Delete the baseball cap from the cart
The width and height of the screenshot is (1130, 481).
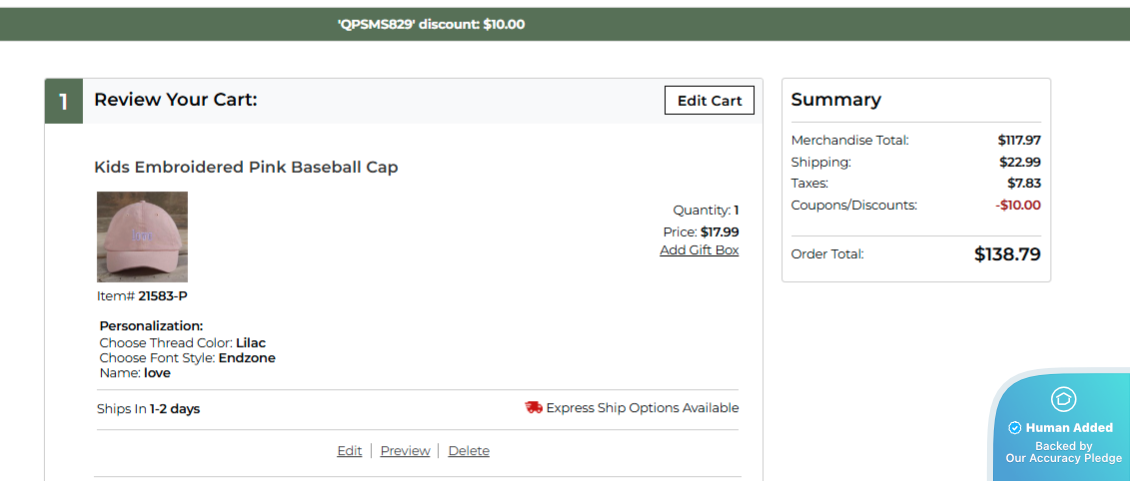[468, 451]
